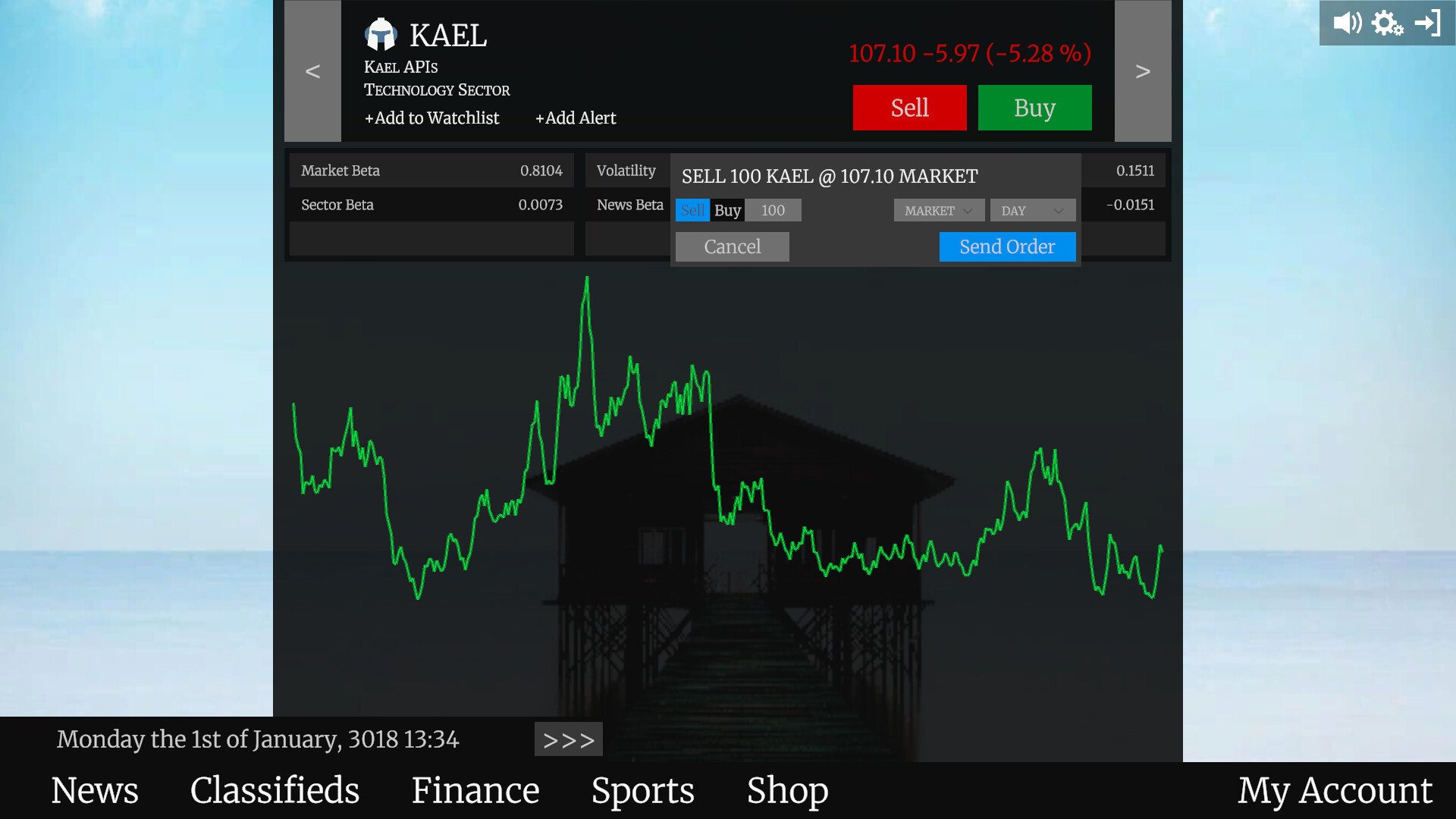Cancel the pending sell order
This screenshot has height=819, width=1456.
click(x=732, y=246)
